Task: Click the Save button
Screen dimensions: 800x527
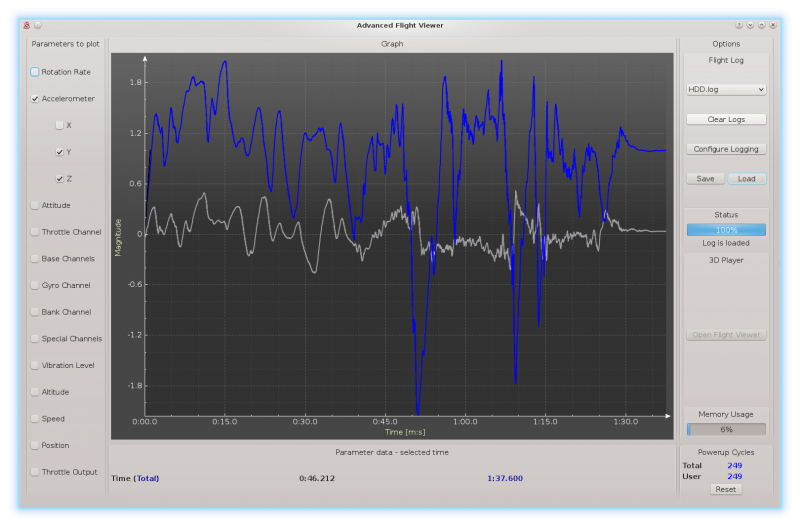Action: (705, 179)
